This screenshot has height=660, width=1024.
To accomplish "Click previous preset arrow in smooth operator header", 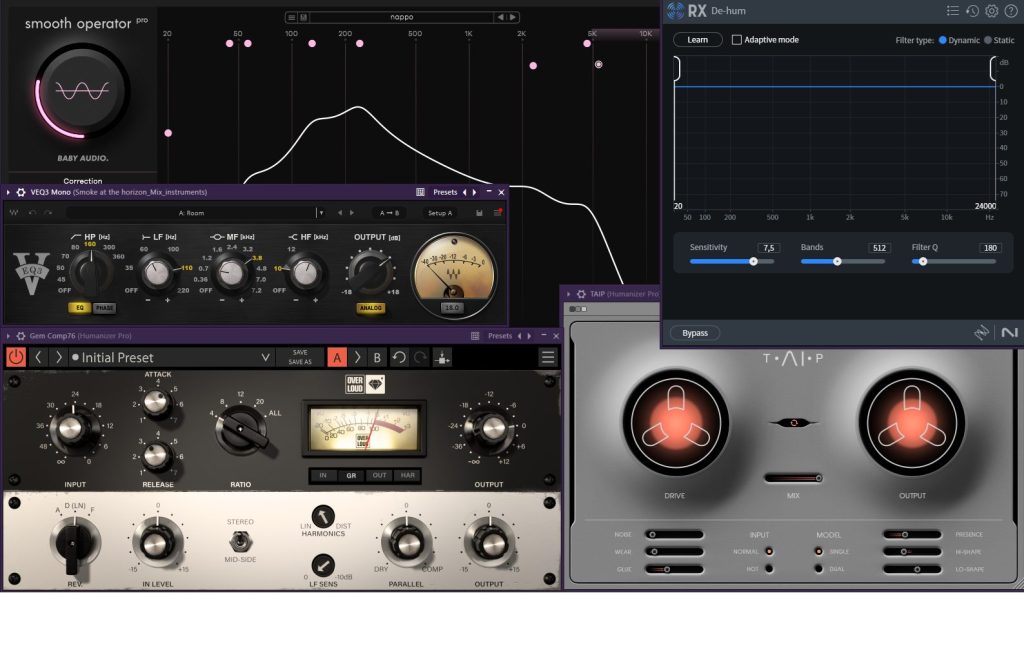I will tap(501, 17).
